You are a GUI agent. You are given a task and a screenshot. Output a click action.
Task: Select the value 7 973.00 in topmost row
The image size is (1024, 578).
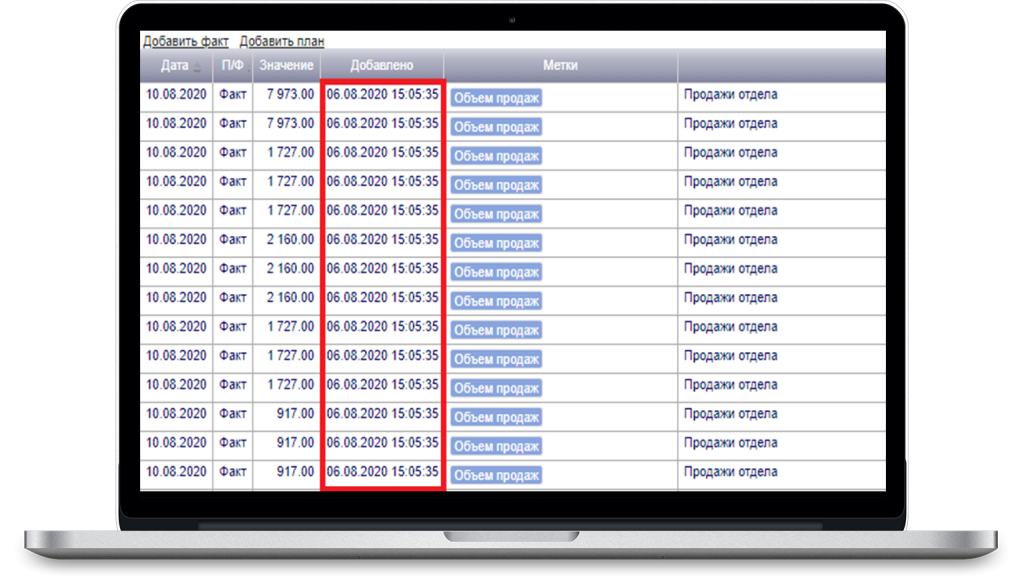pos(290,94)
